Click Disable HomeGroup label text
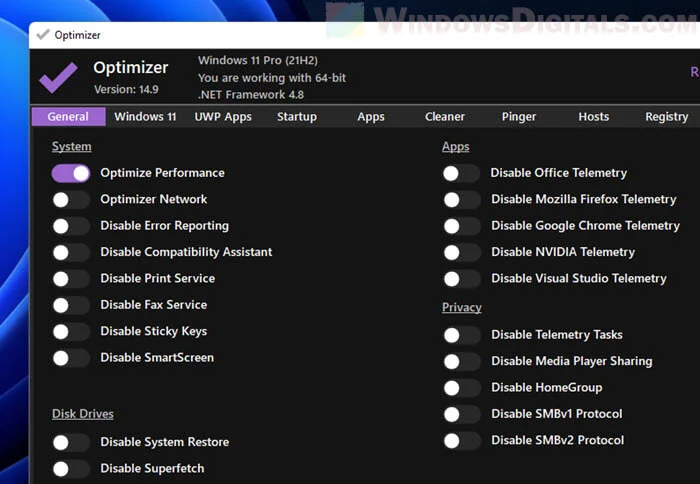 547,387
